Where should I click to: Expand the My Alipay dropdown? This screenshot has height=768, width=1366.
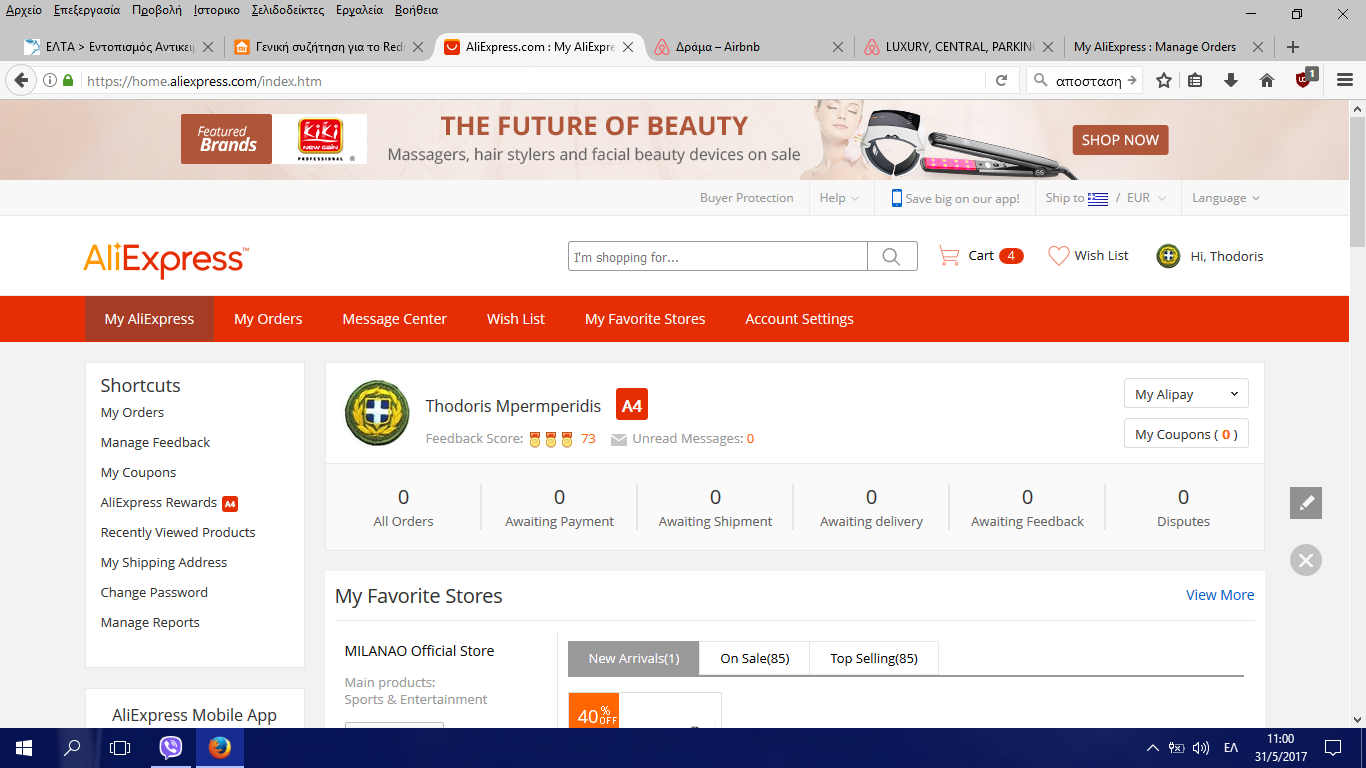click(1186, 394)
